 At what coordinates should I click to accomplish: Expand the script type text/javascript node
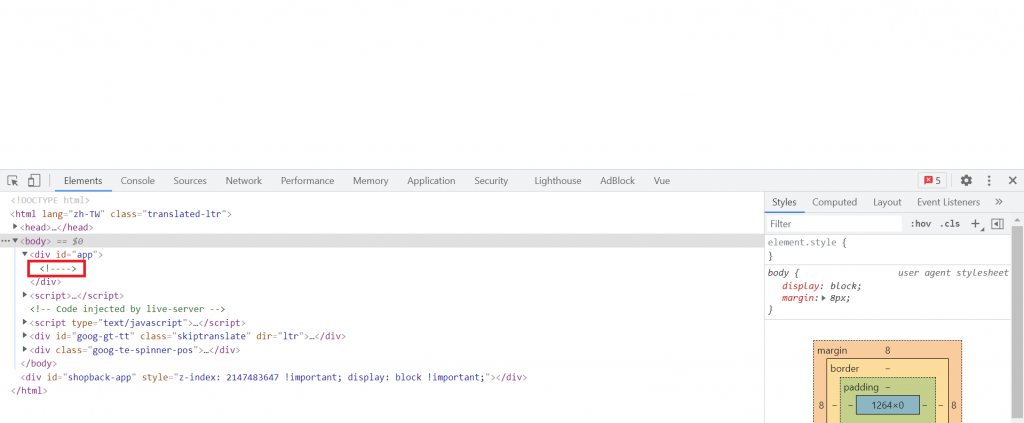tap(25, 322)
